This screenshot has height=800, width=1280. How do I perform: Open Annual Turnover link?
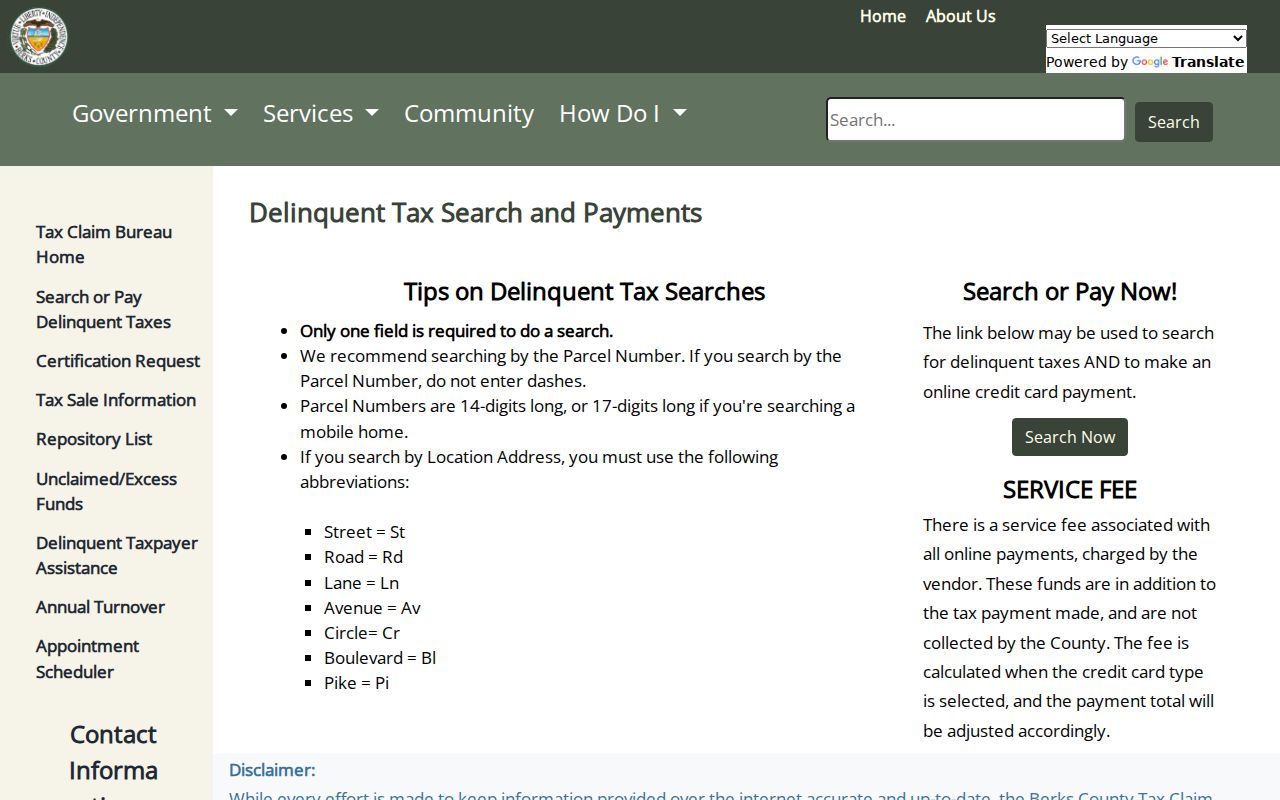coord(100,607)
